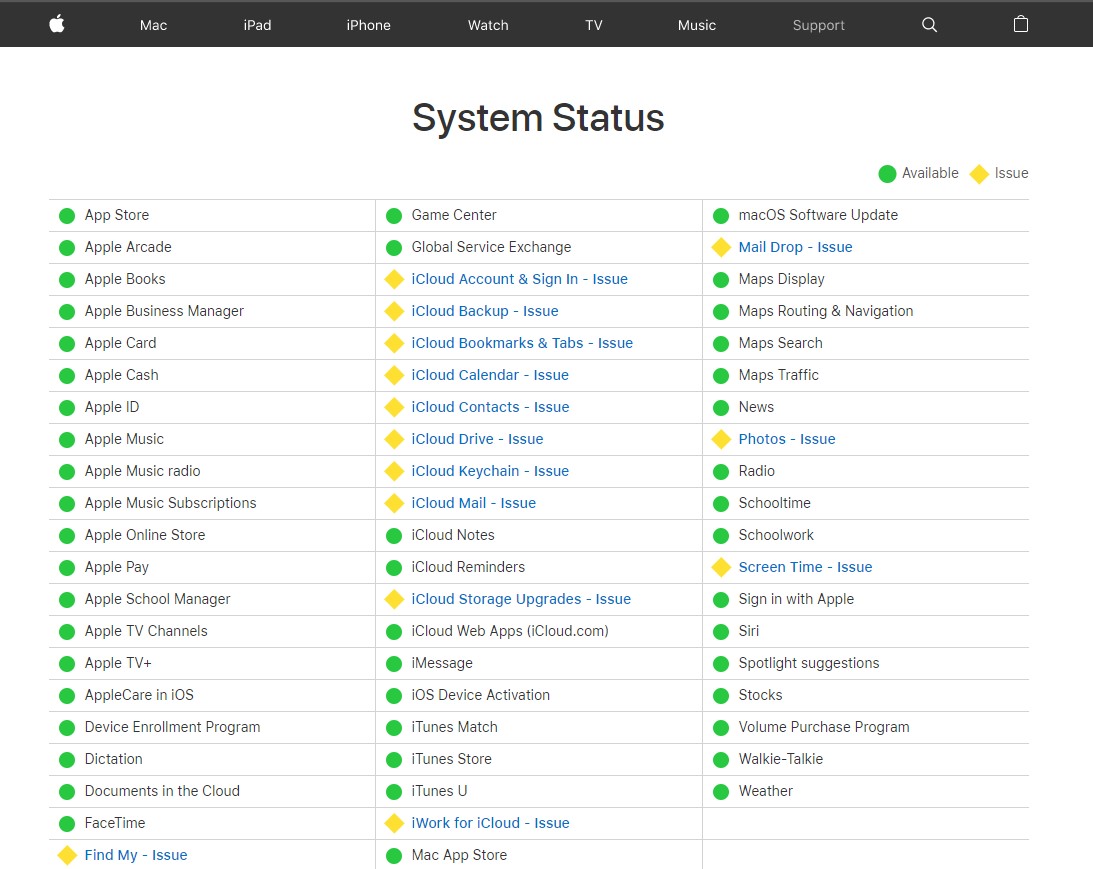Click green dot in Available legend
The height and width of the screenshot is (869, 1093).
click(x=887, y=174)
